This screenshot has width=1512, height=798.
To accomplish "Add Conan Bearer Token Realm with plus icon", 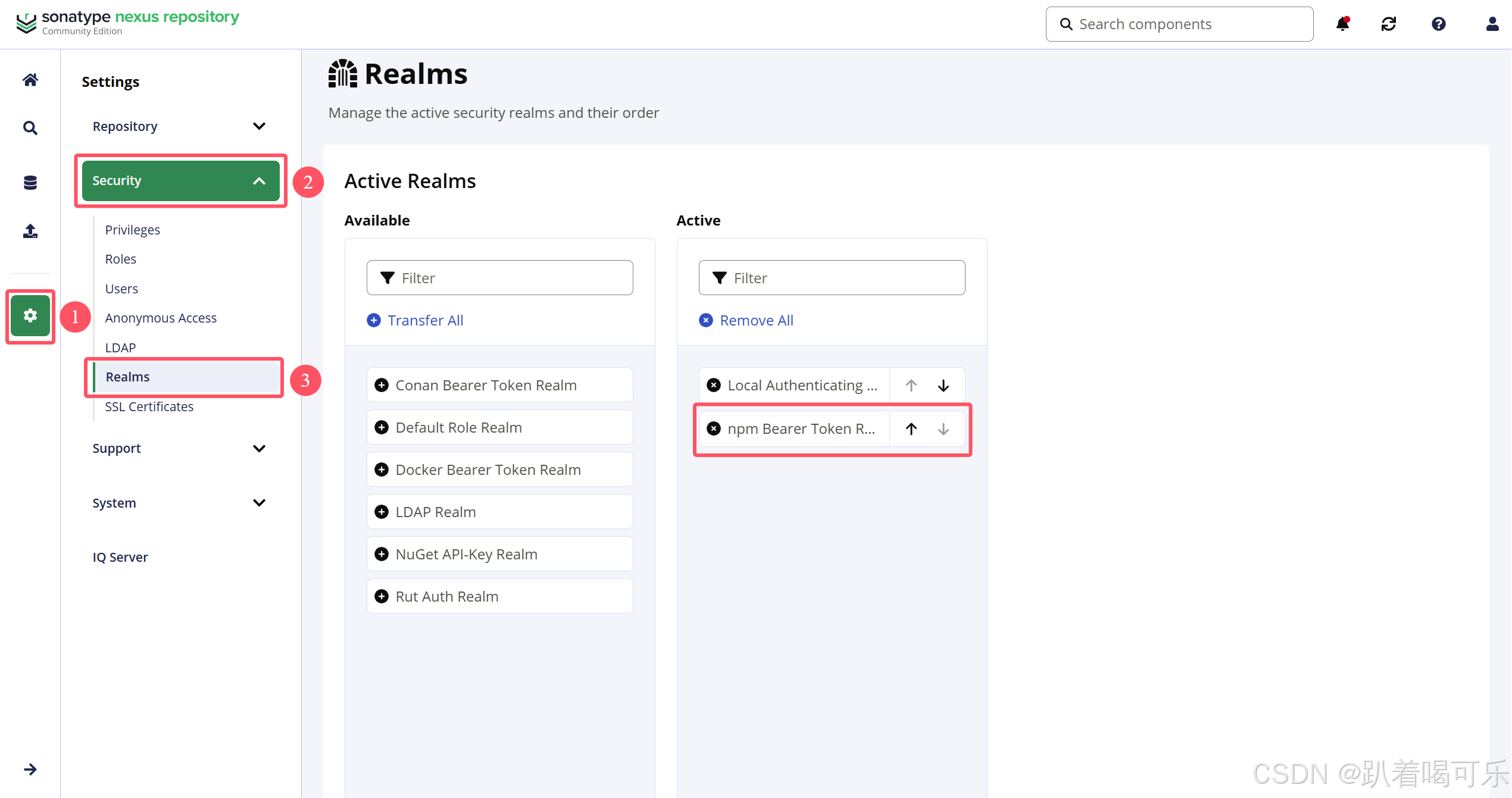I will (x=382, y=386).
